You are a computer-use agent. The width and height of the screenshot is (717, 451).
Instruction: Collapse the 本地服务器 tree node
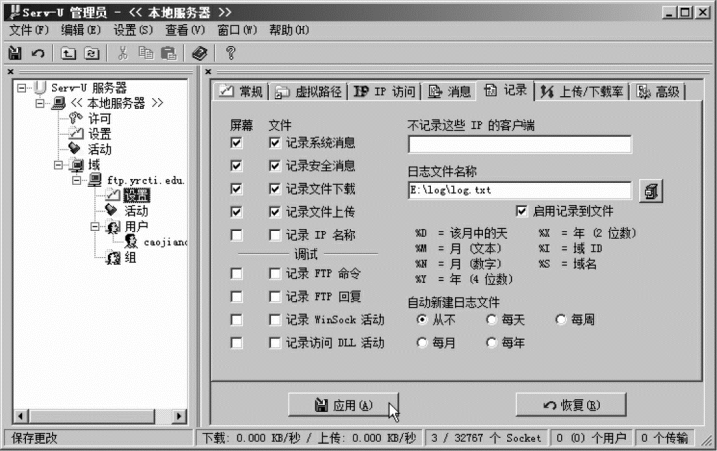pos(40,103)
